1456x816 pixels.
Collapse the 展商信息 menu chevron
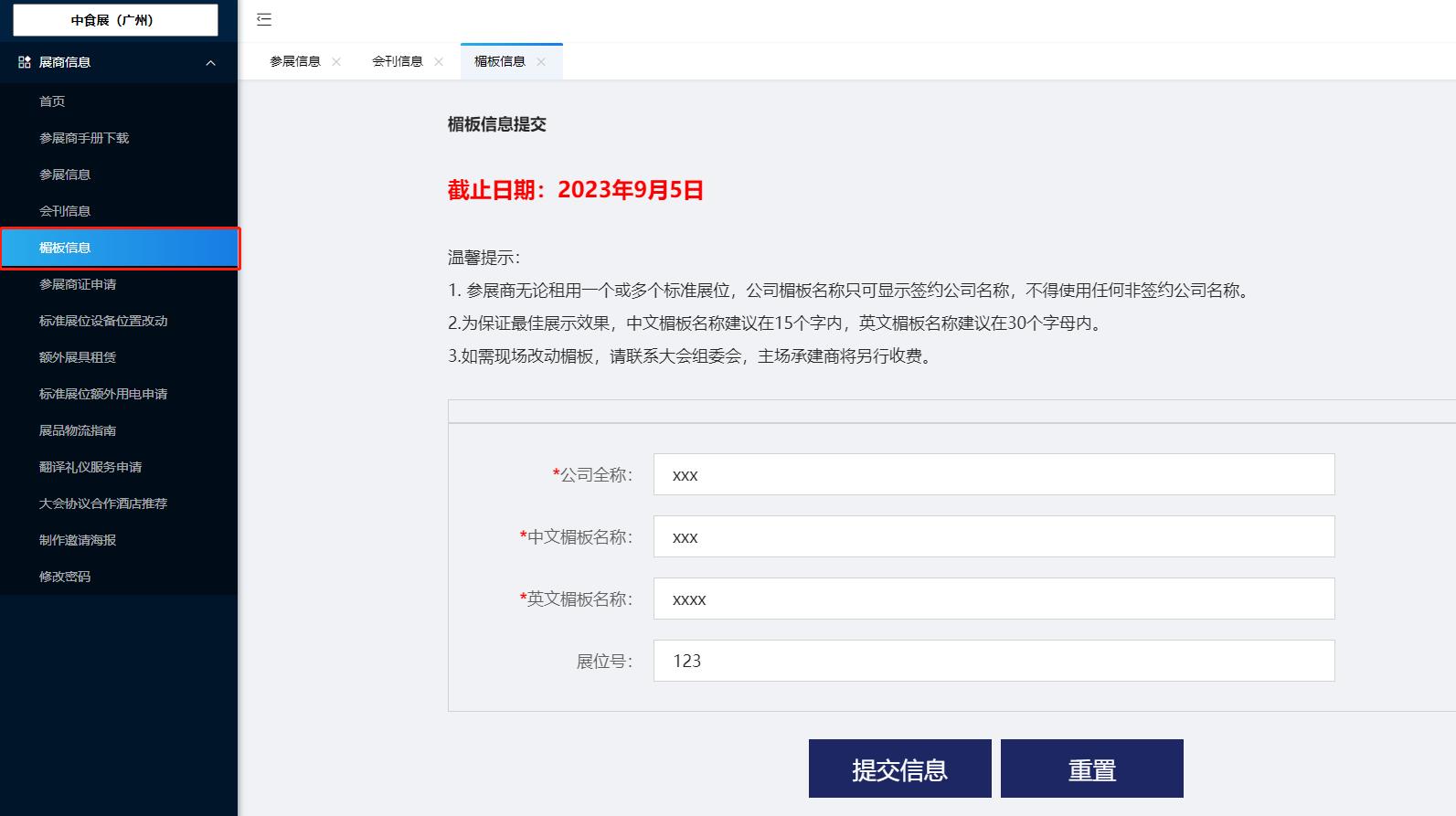pos(211,63)
